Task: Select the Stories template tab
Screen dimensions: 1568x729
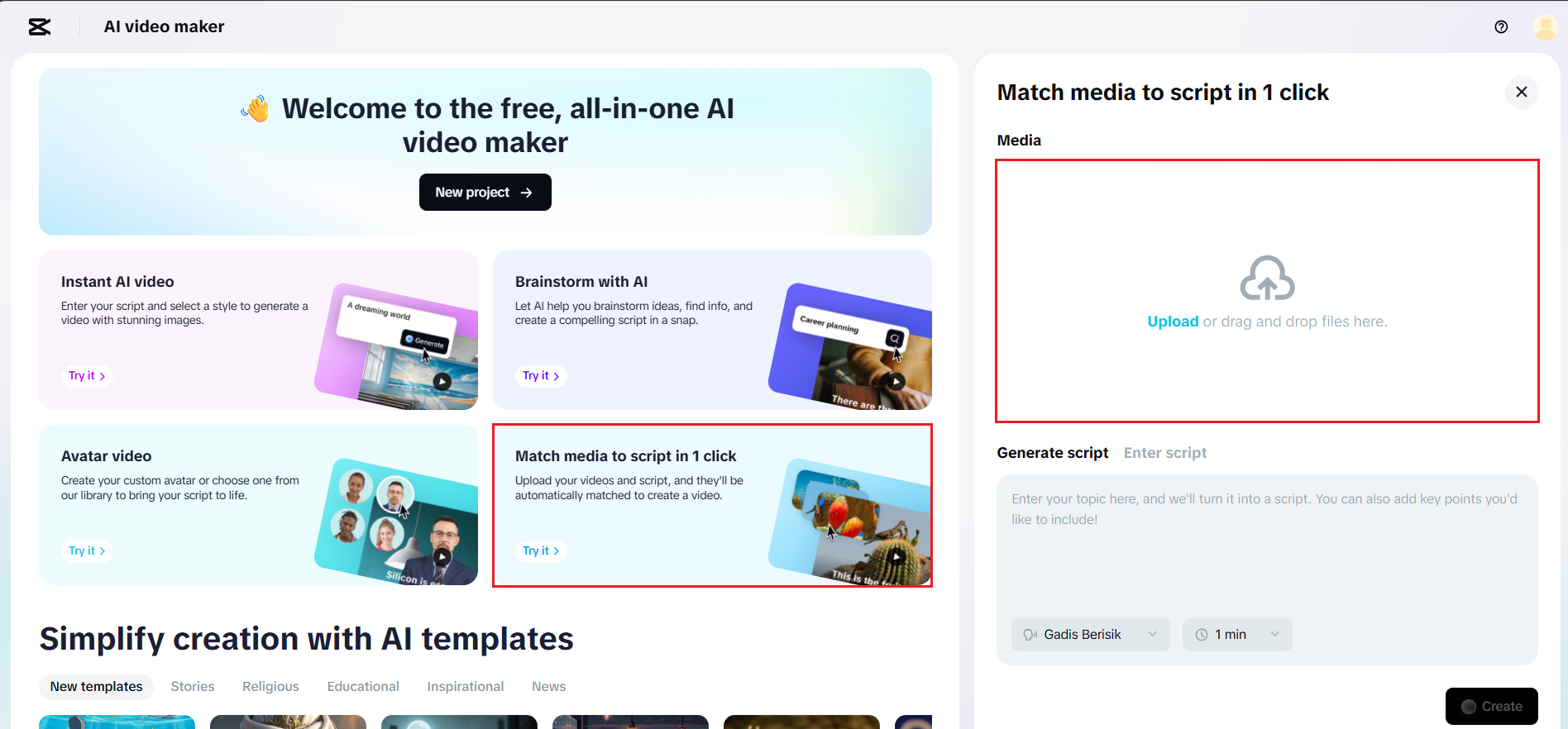Action: point(193,687)
